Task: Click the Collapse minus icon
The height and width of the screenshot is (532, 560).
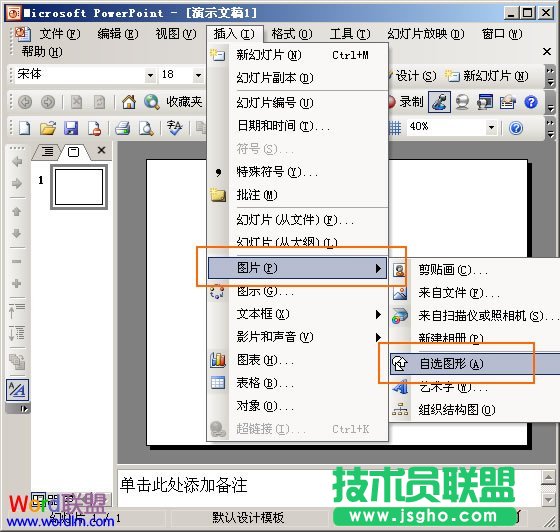Action: click(16, 261)
